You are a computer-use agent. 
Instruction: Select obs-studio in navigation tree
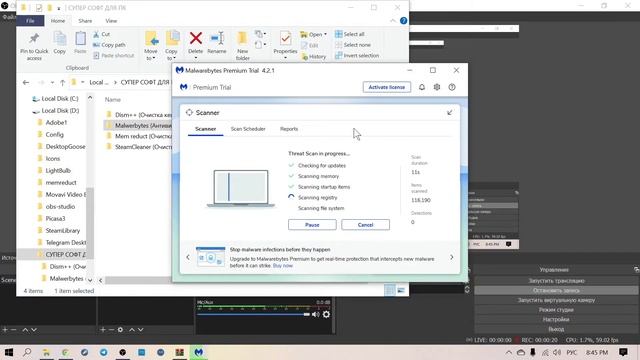[x=60, y=207]
